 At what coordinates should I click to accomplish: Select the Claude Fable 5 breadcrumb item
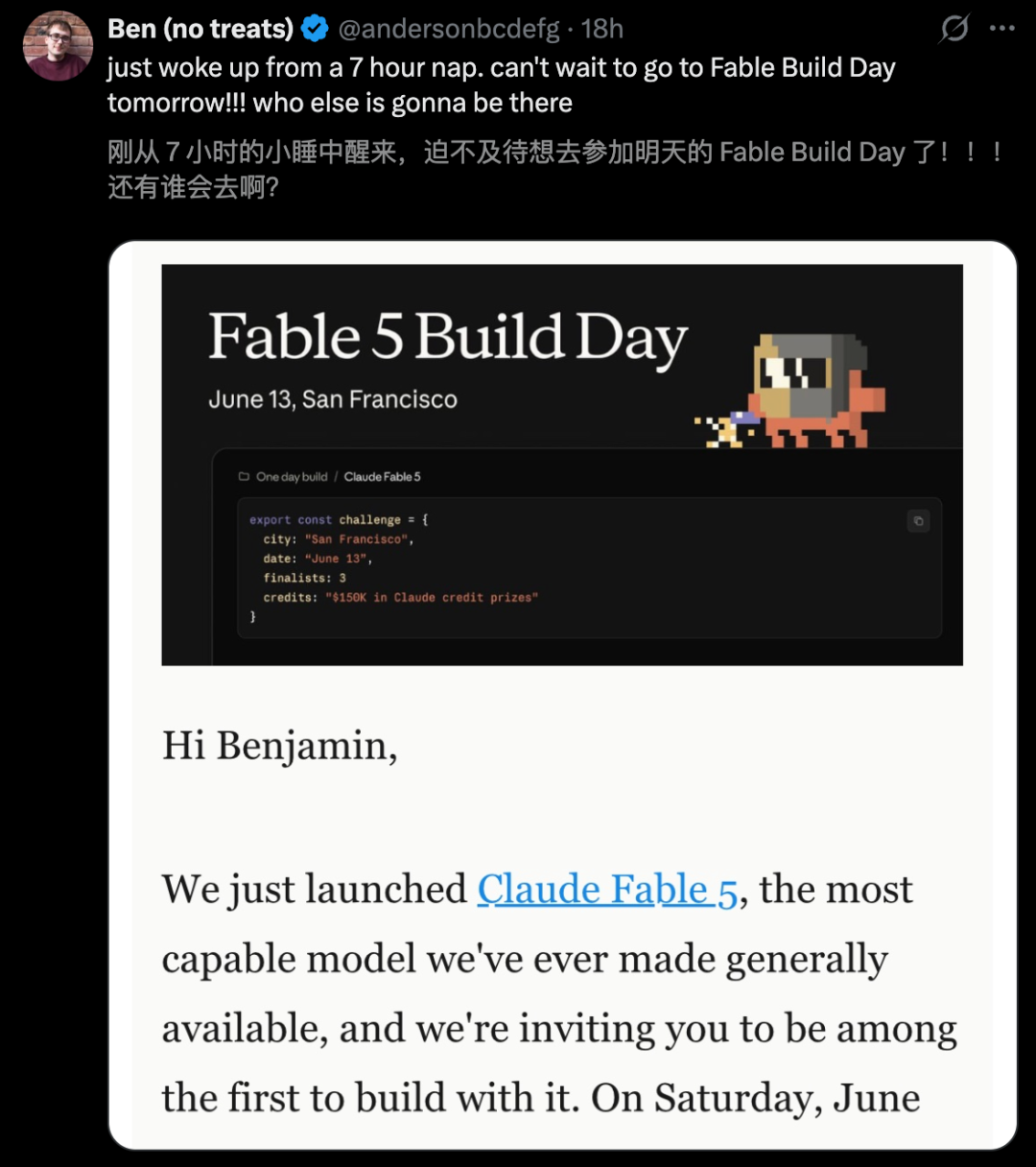point(382,477)
